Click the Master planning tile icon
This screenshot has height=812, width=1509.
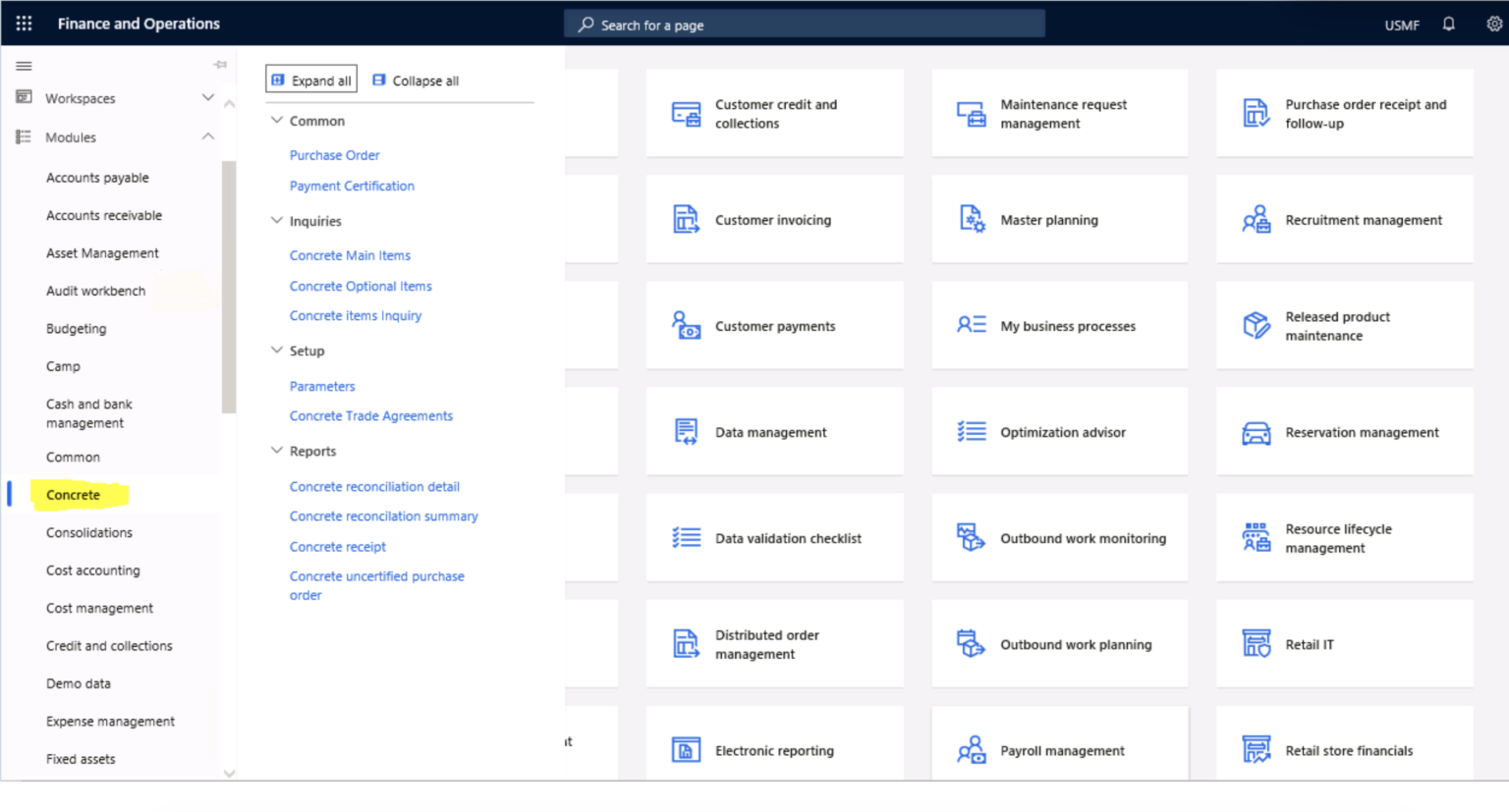click(x=972, y=220)
